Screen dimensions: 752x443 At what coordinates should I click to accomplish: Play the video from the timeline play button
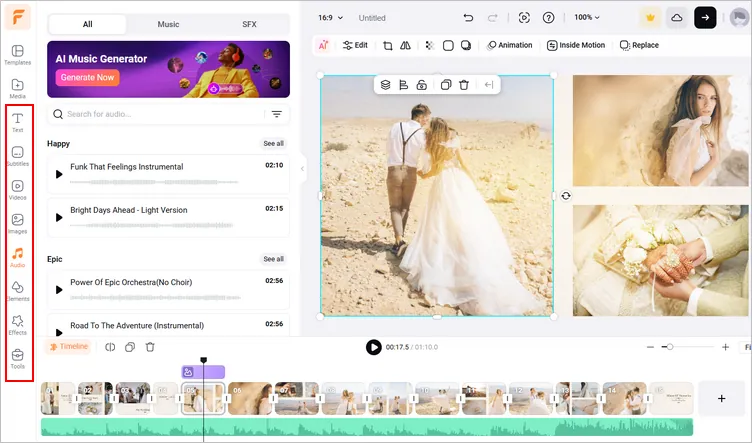pos(373,347)
